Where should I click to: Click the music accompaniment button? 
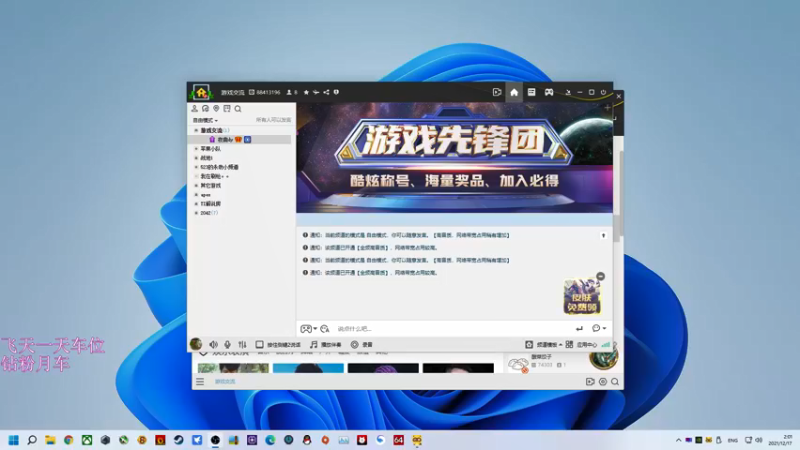(326, 344)
